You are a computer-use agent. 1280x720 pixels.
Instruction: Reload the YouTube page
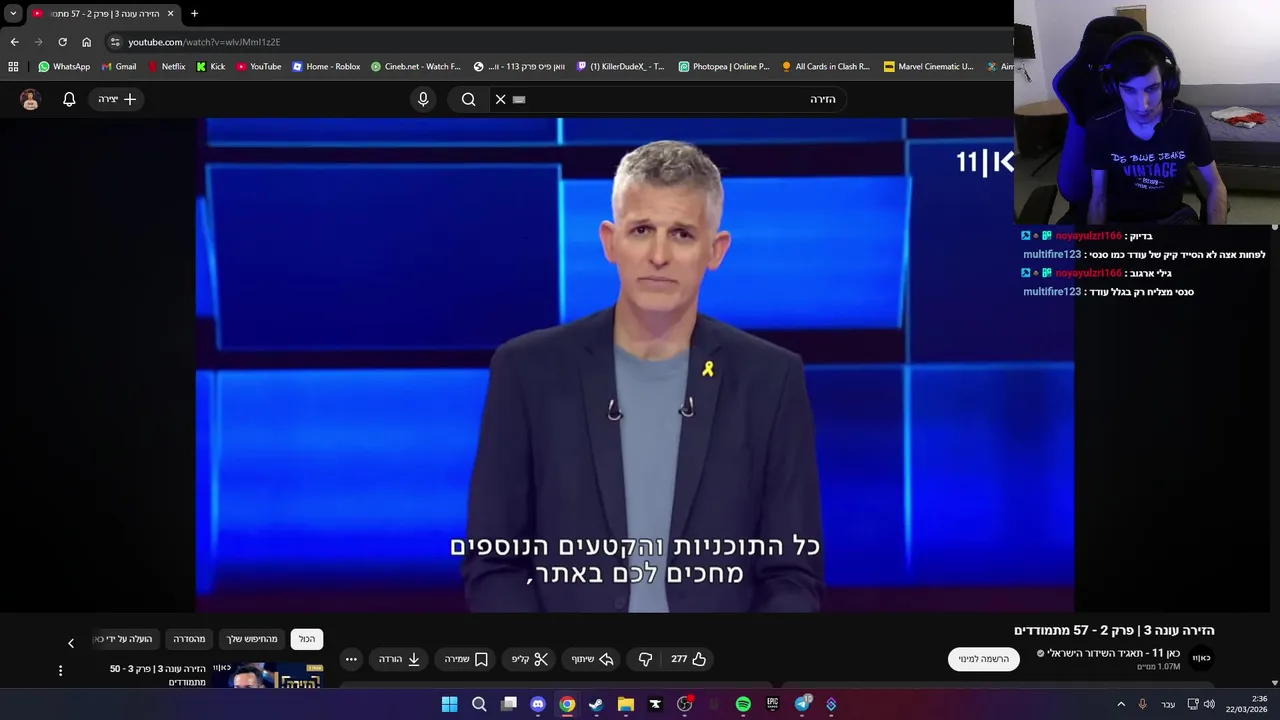click(62, 42)
